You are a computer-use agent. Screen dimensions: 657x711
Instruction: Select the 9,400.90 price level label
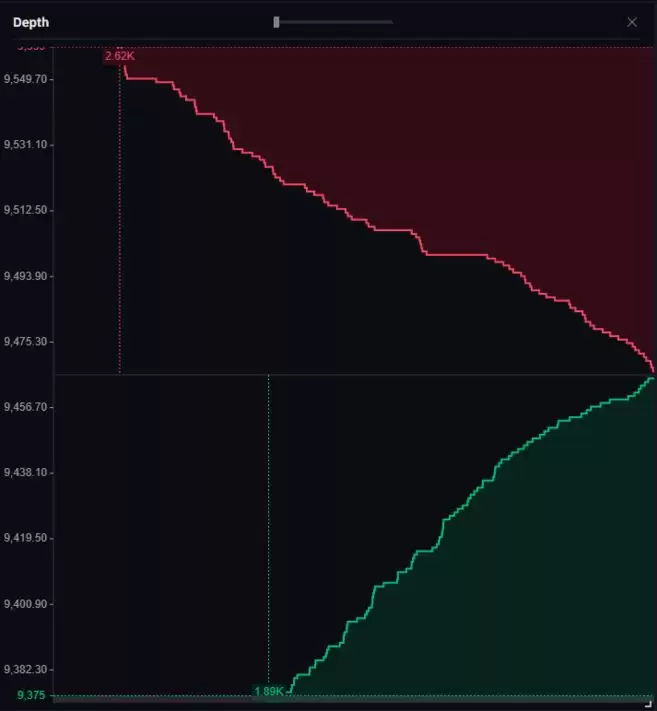[25, 605]
